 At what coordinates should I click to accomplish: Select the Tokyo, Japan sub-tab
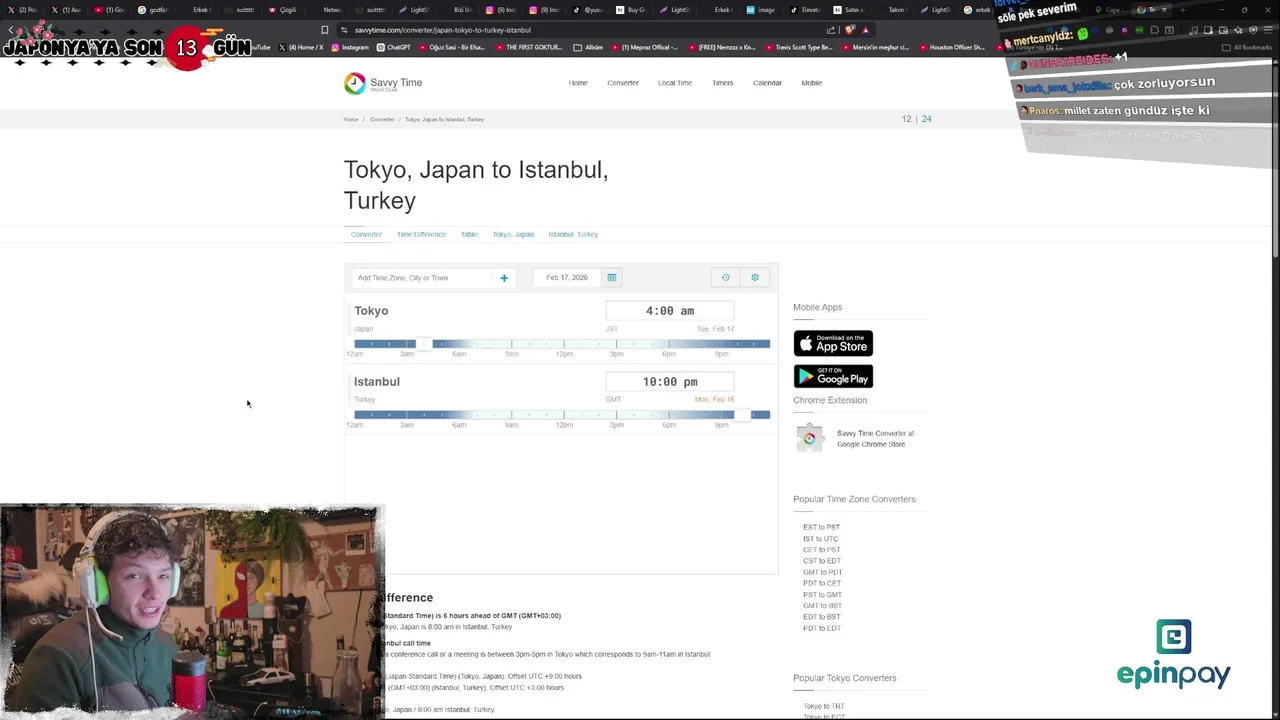pyautogui.click(x=513, y=234)
